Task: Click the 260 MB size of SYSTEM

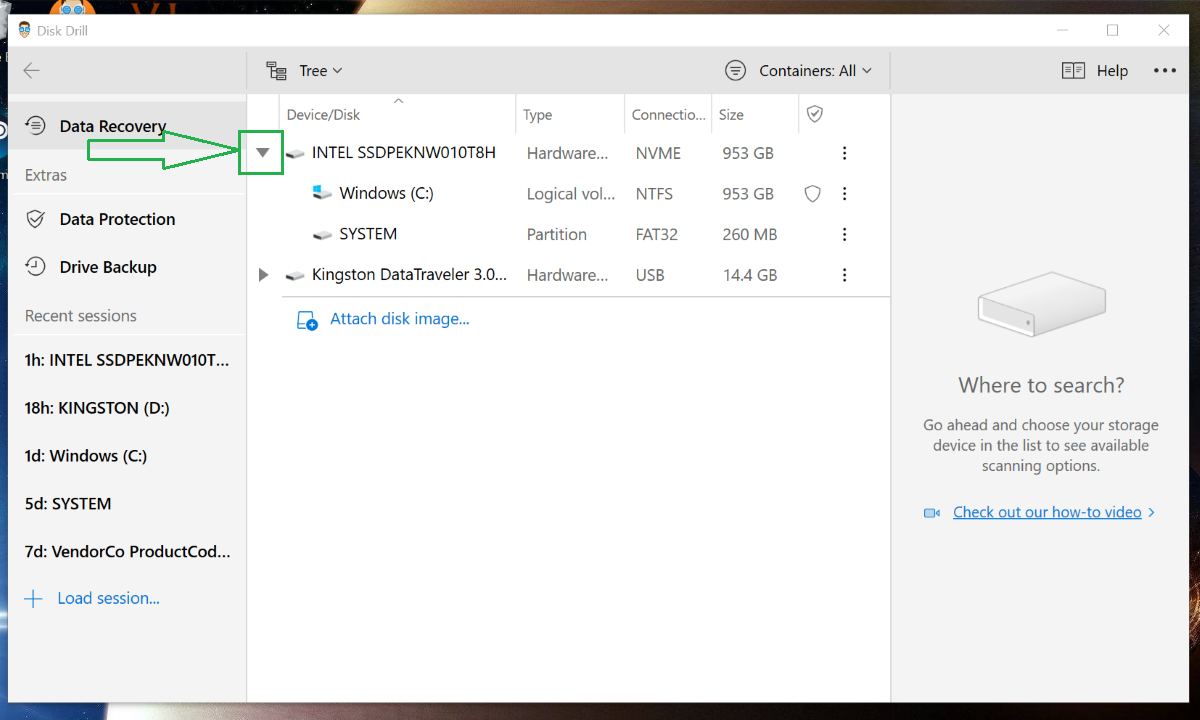Action: click(x=750, y=234)
